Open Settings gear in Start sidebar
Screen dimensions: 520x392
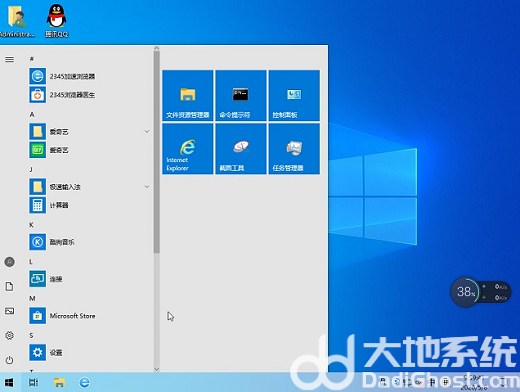coord(9,335)
